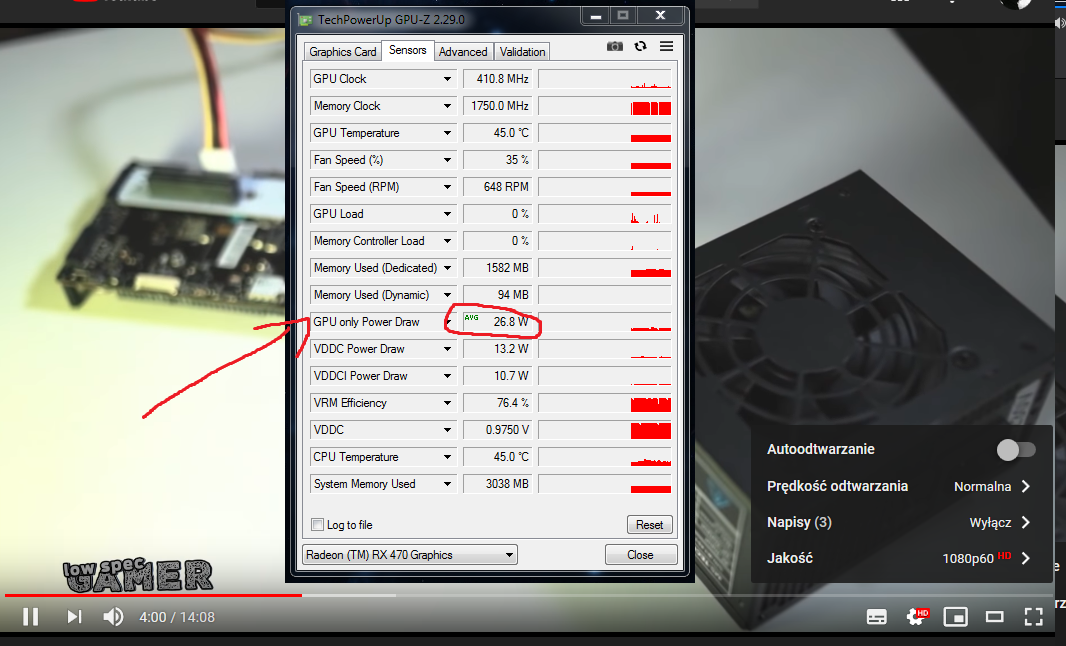The image size is (1066, 646).
Task: Enable miniplayer mode
Action: pos(955,617)
